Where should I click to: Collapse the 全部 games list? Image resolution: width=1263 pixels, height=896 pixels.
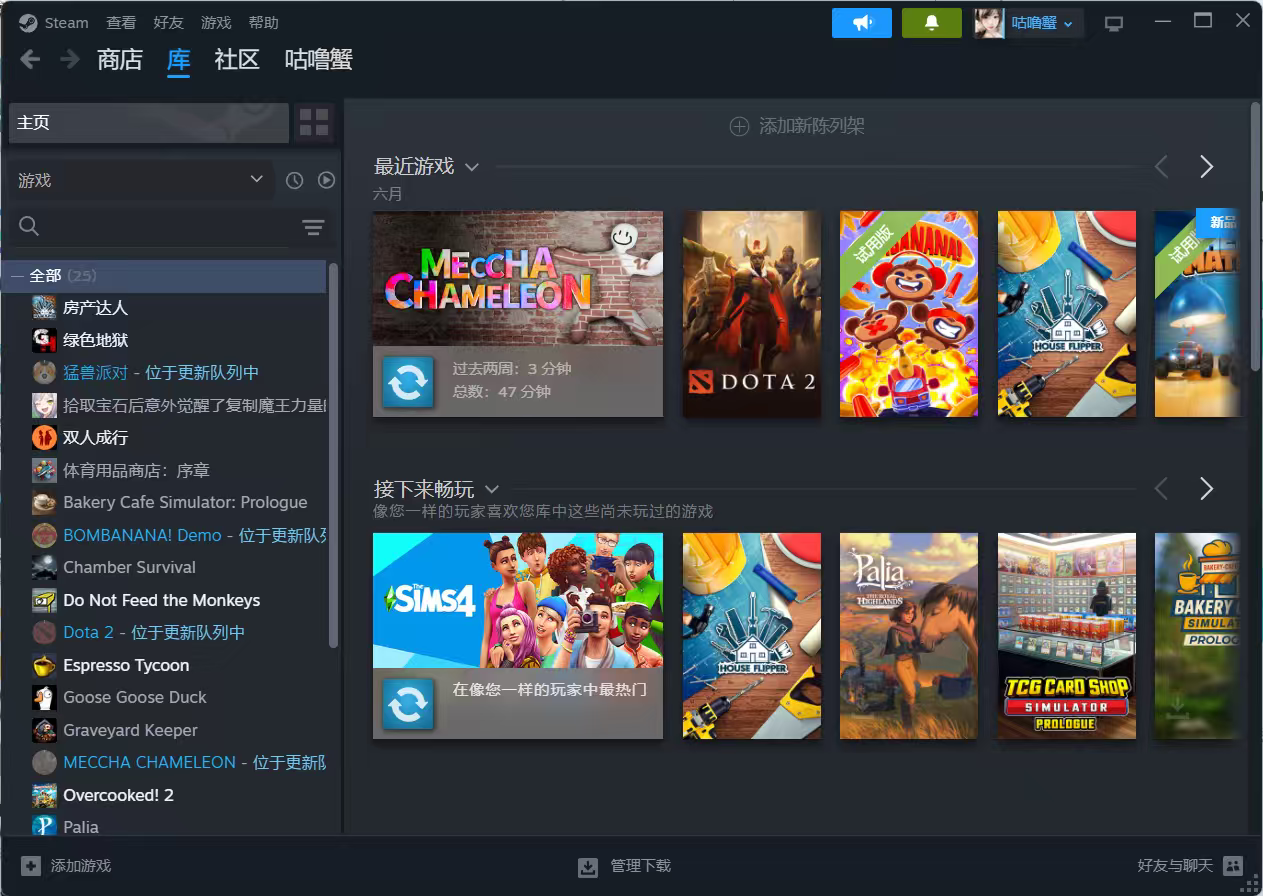click(x=17, y=276)
